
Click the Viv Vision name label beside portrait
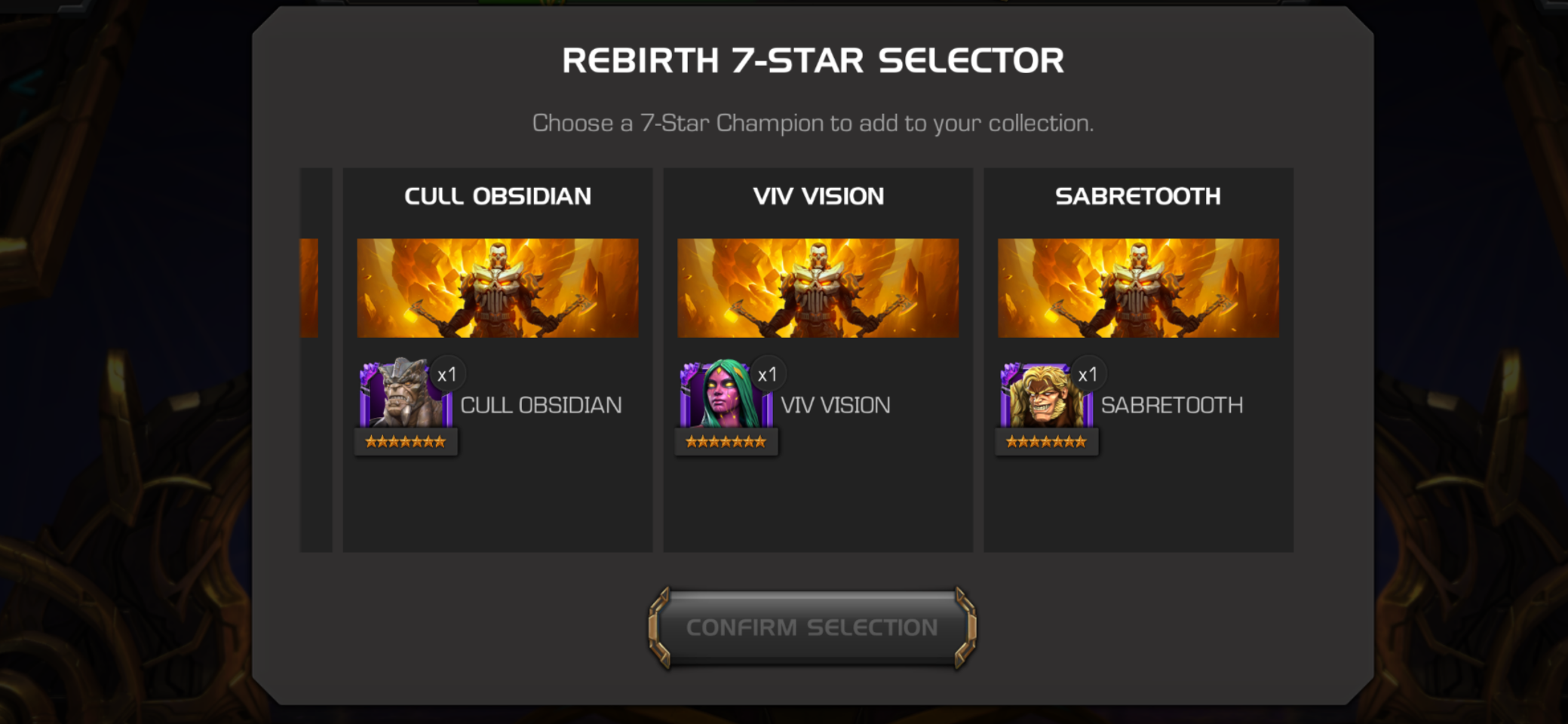[836, 405]
